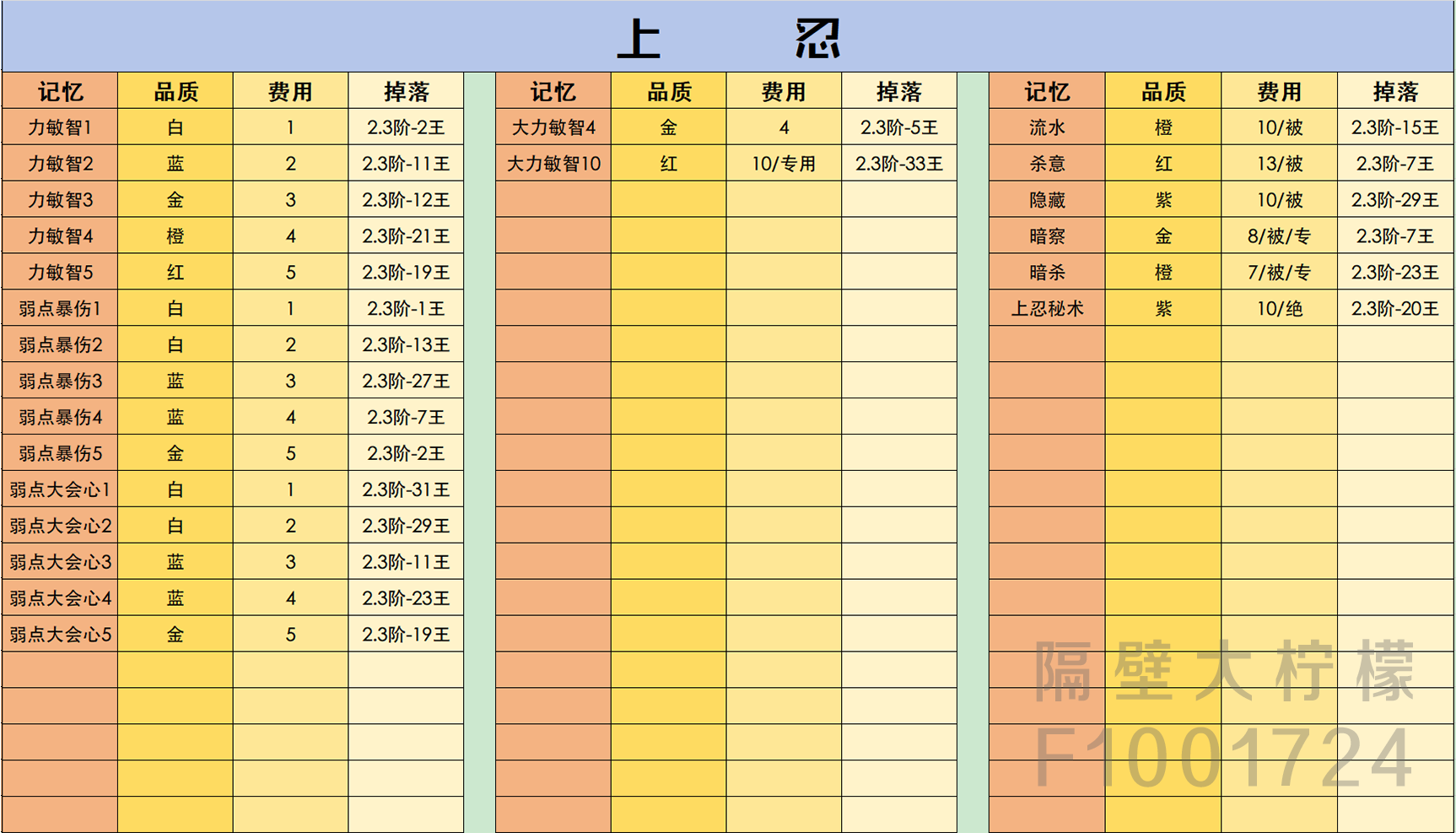1456x833 pixels.
Task: Click the 弱点暴伤3 memory cell
Action: click(60, 381)
